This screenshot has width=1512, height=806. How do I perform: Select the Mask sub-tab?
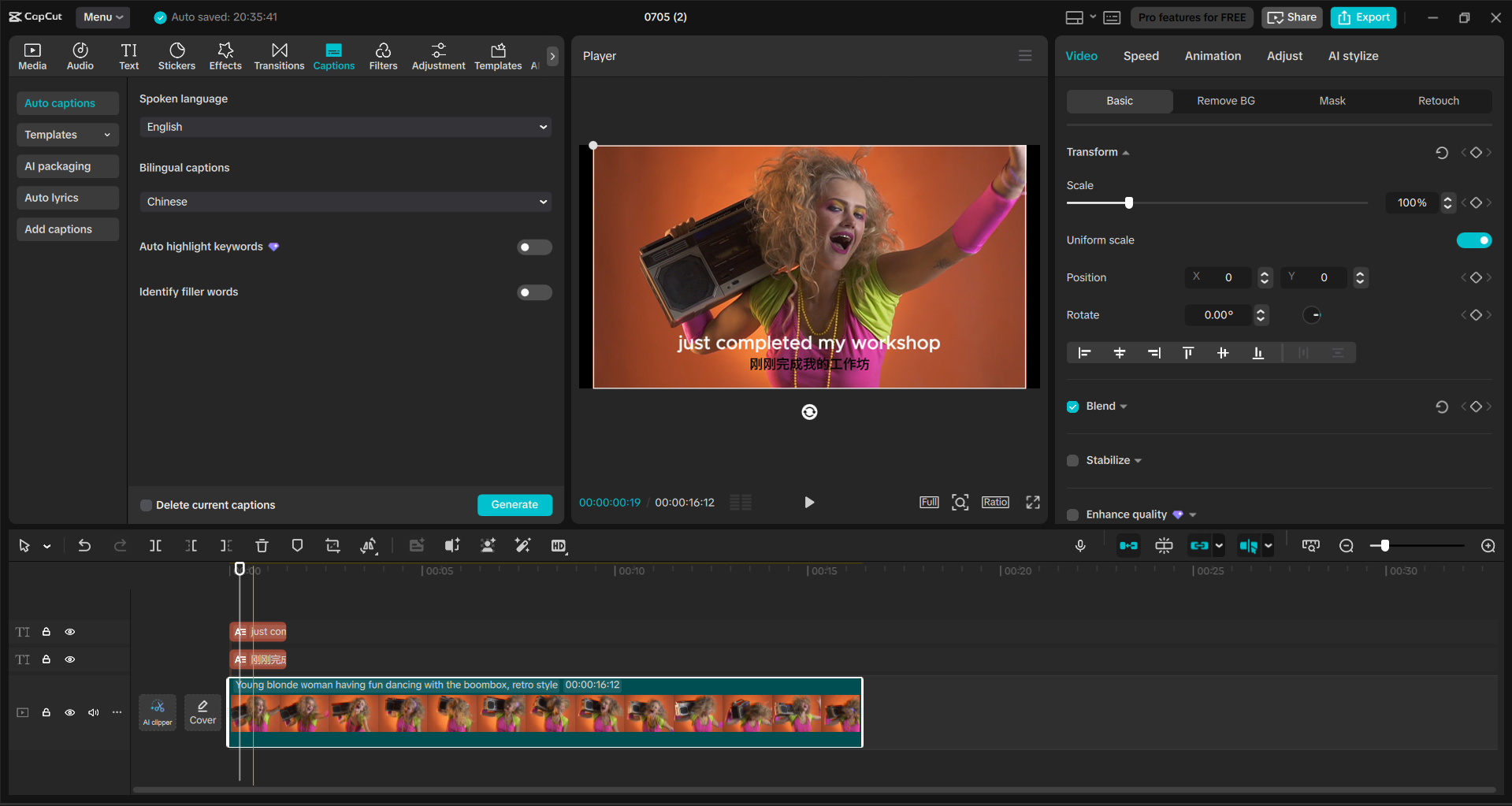[x=1332, y=101]
